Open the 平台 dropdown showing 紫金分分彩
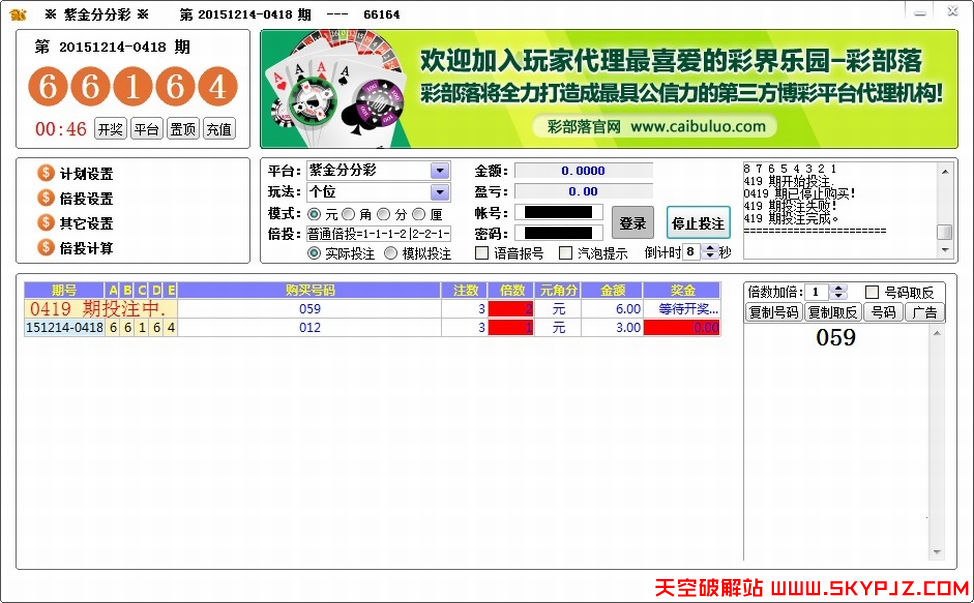 tap(438, 169)
